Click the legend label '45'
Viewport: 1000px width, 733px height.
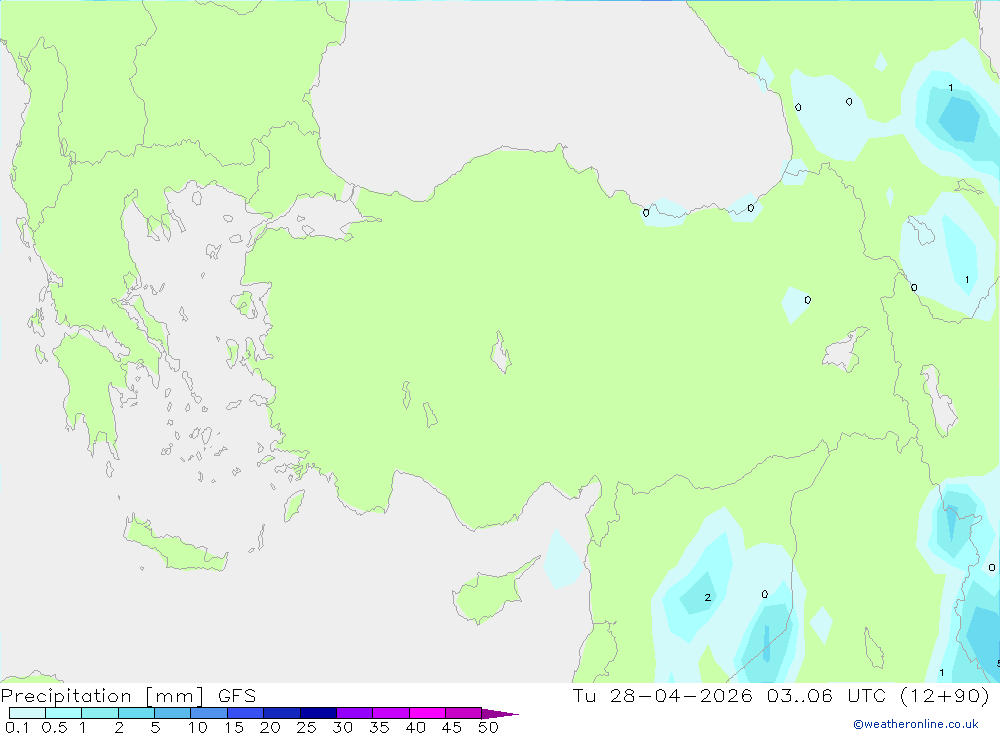click(x=452, y=727)
